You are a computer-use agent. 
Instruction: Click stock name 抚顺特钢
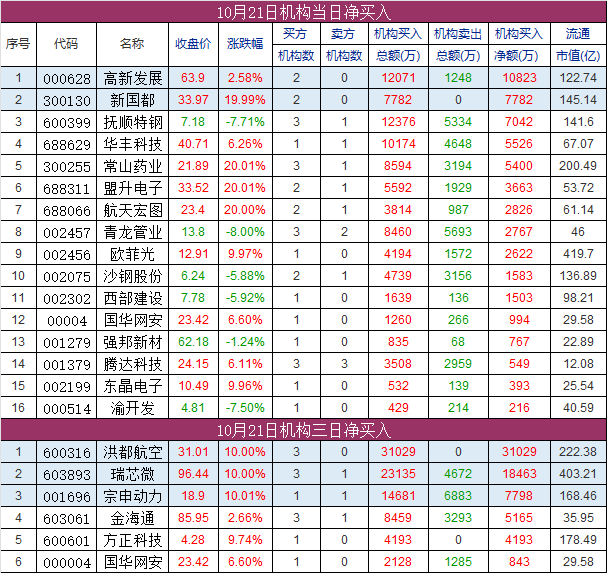coord(132,123)
